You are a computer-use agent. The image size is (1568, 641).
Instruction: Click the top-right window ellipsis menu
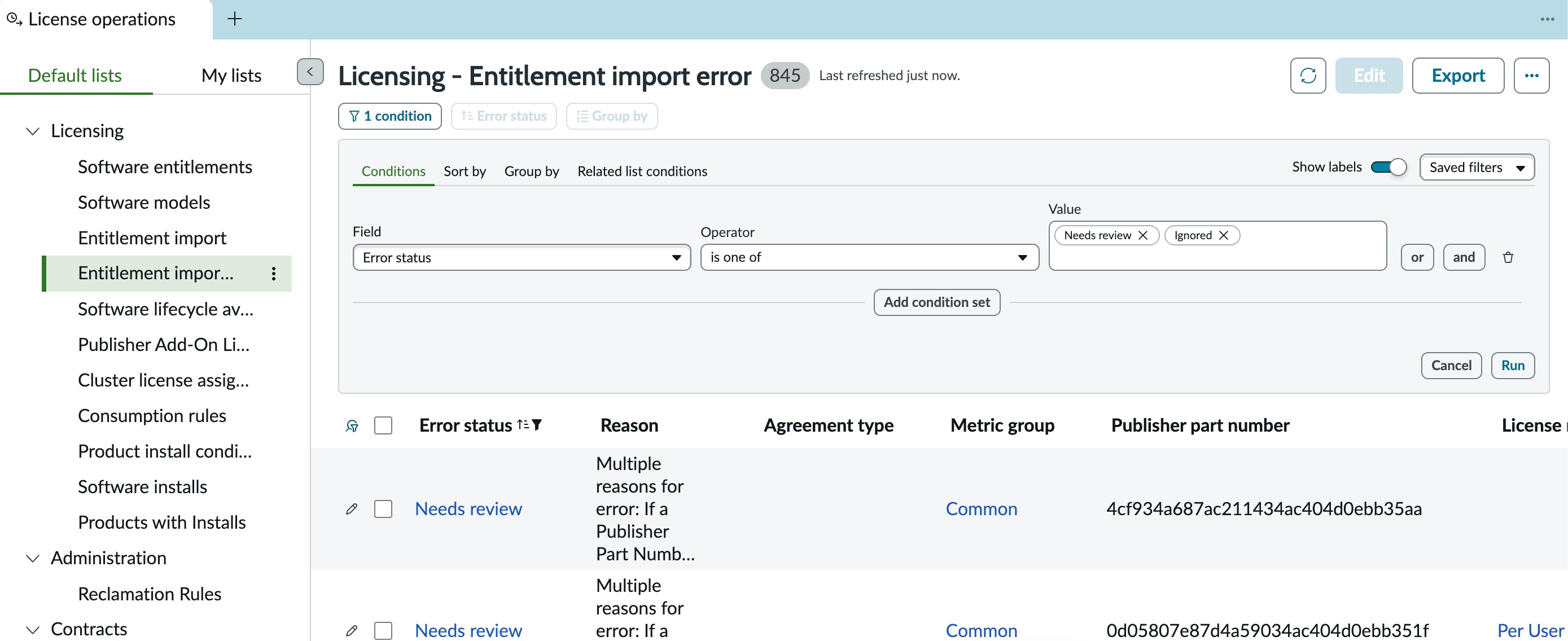pyautogui.click(x=1547, y=19)
